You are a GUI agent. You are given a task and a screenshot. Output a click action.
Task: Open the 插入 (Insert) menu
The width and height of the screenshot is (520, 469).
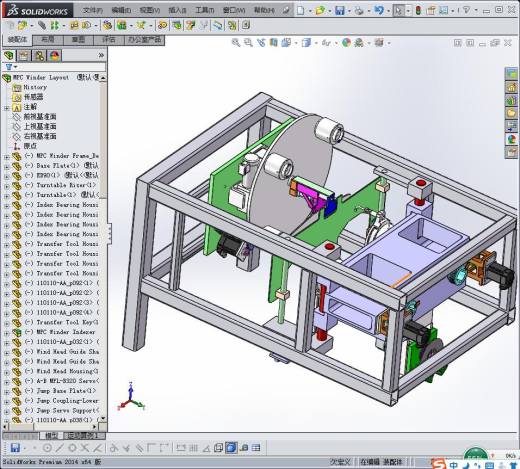[177, 10]
